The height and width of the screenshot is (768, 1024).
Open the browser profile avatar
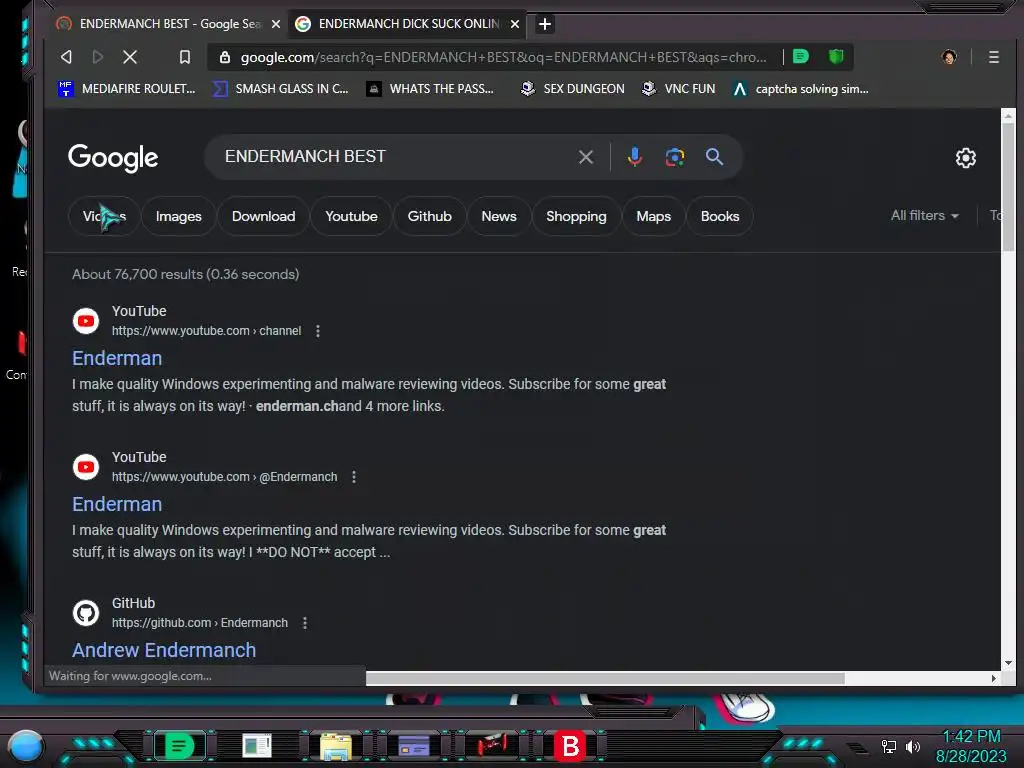(949, 57)
